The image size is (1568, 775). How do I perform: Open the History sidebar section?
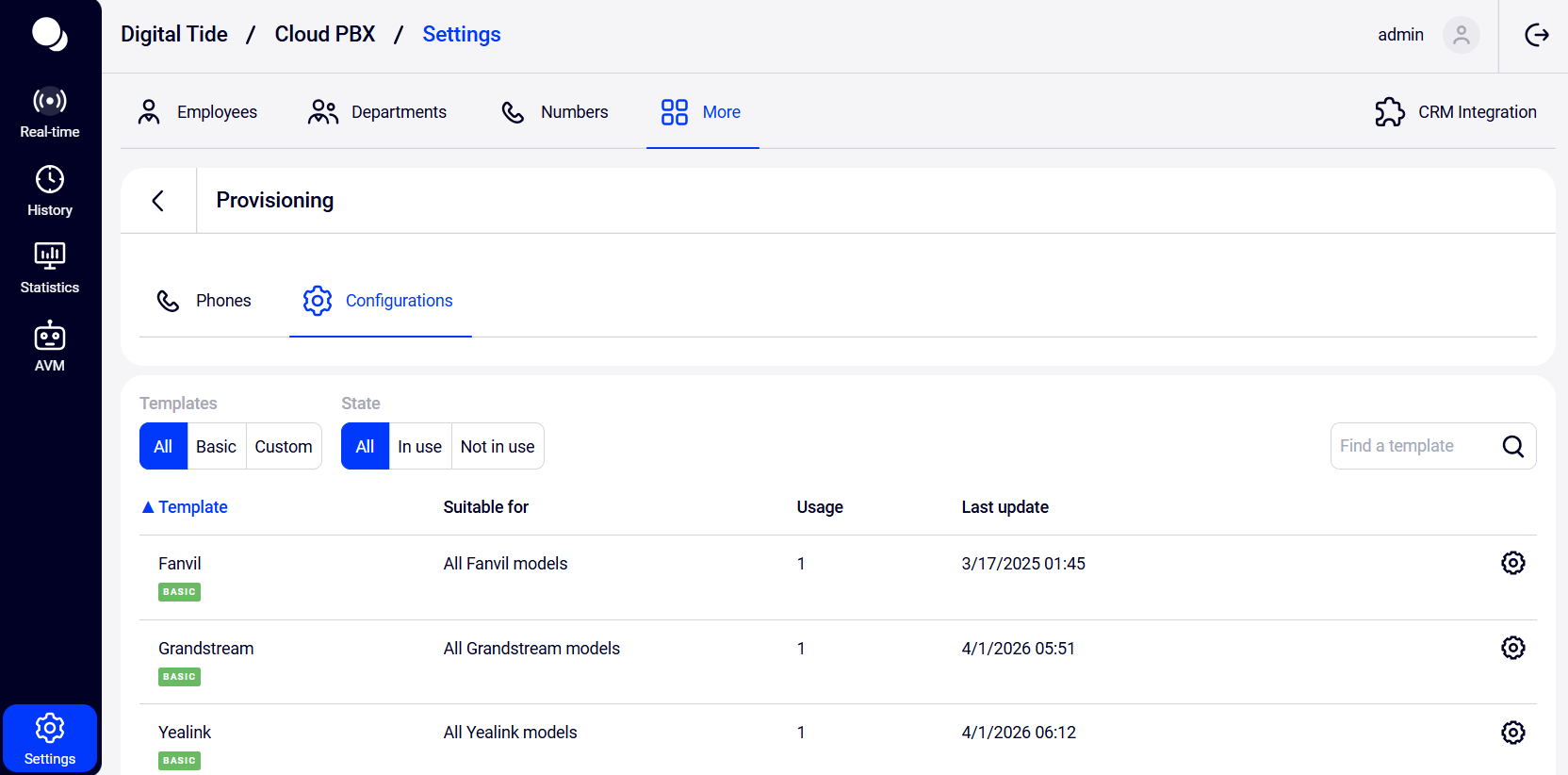(x=50, y=191)
